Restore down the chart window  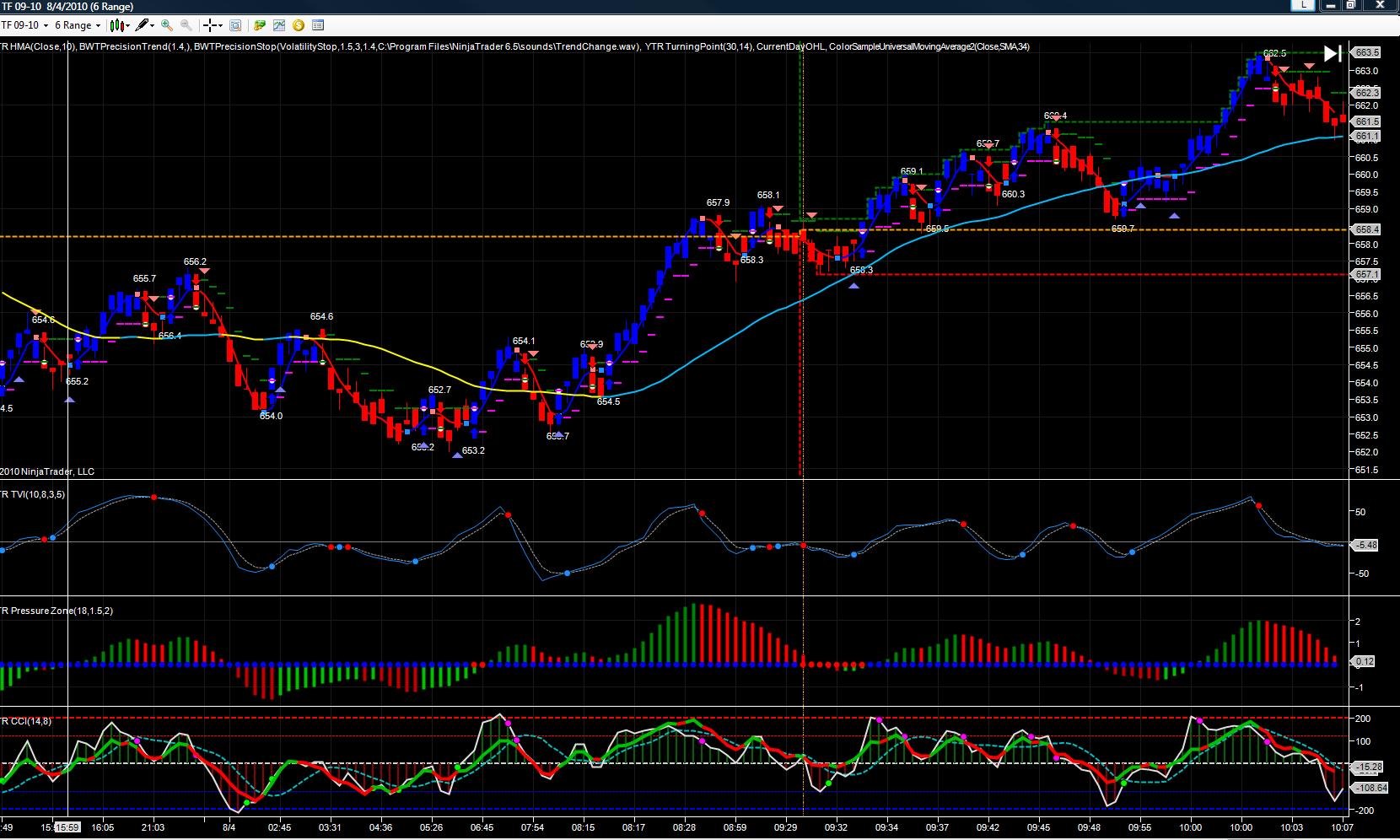(x=1351, y=5)
